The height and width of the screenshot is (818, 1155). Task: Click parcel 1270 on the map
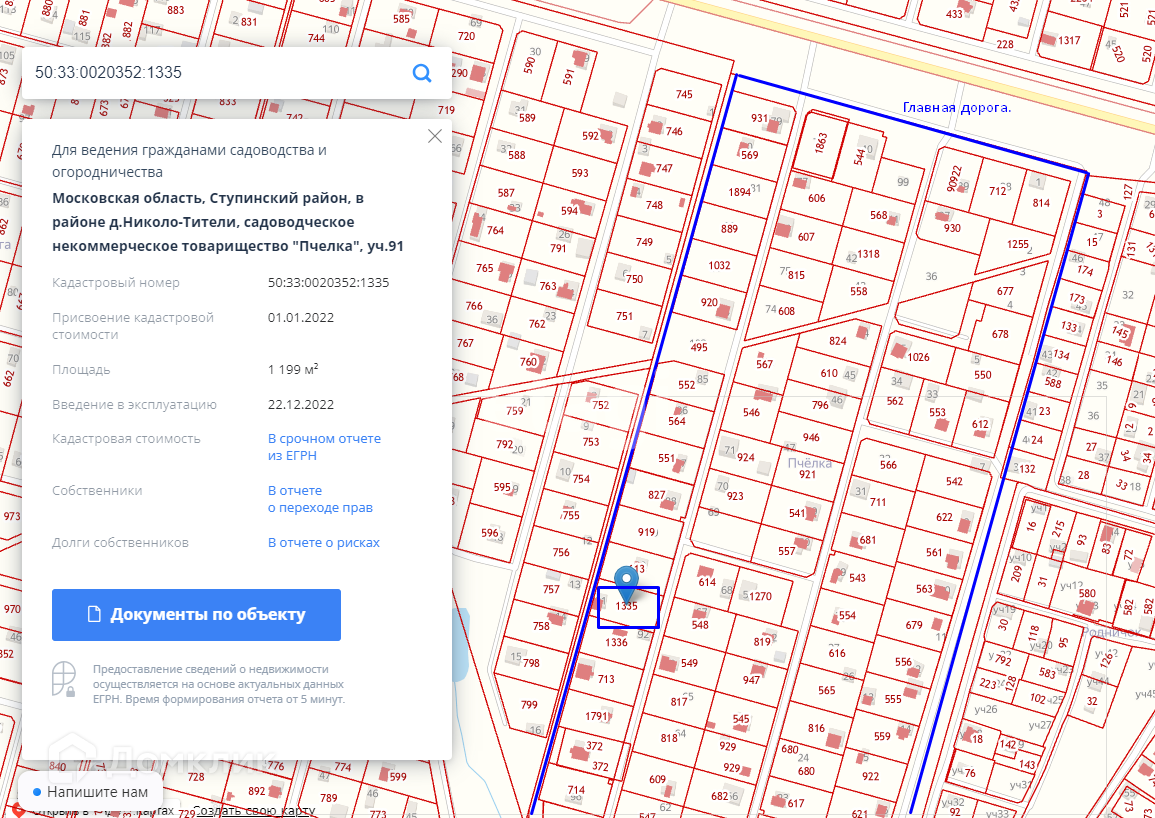(760, 596)
